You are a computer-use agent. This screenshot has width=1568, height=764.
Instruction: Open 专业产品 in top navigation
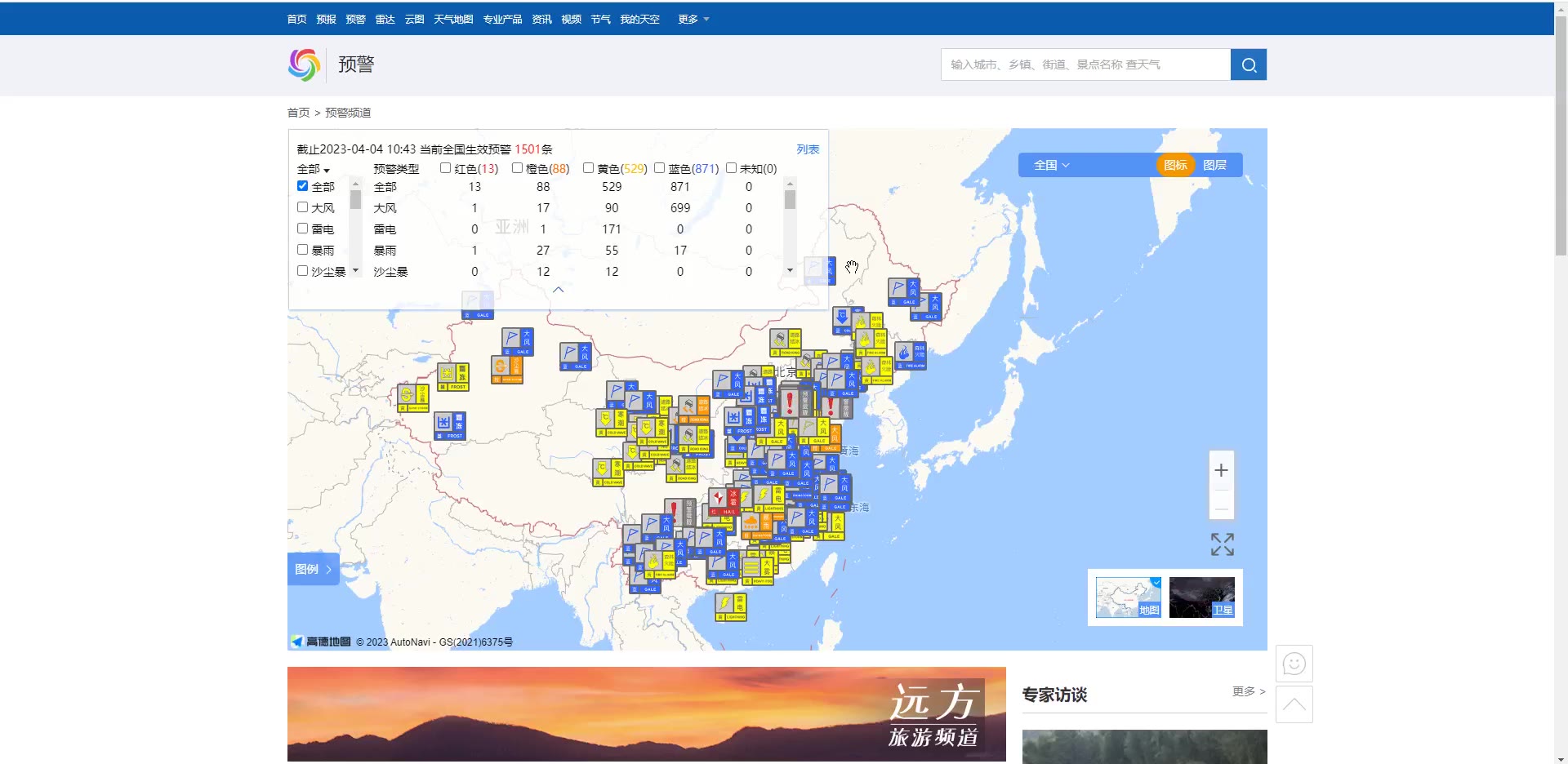[x=502, y=19]
